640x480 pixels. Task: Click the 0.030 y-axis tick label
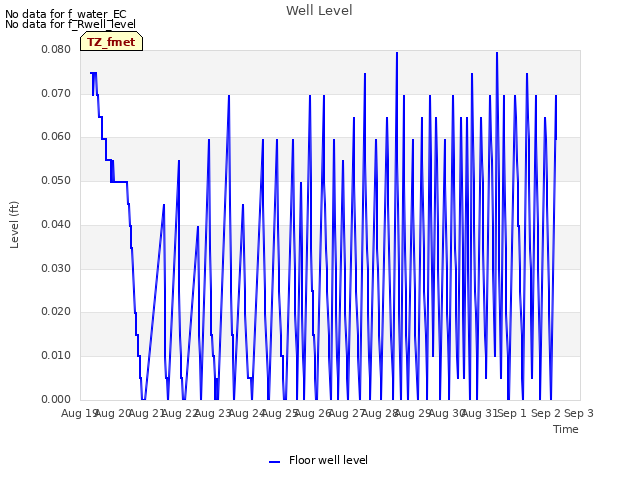click(56, 268)
